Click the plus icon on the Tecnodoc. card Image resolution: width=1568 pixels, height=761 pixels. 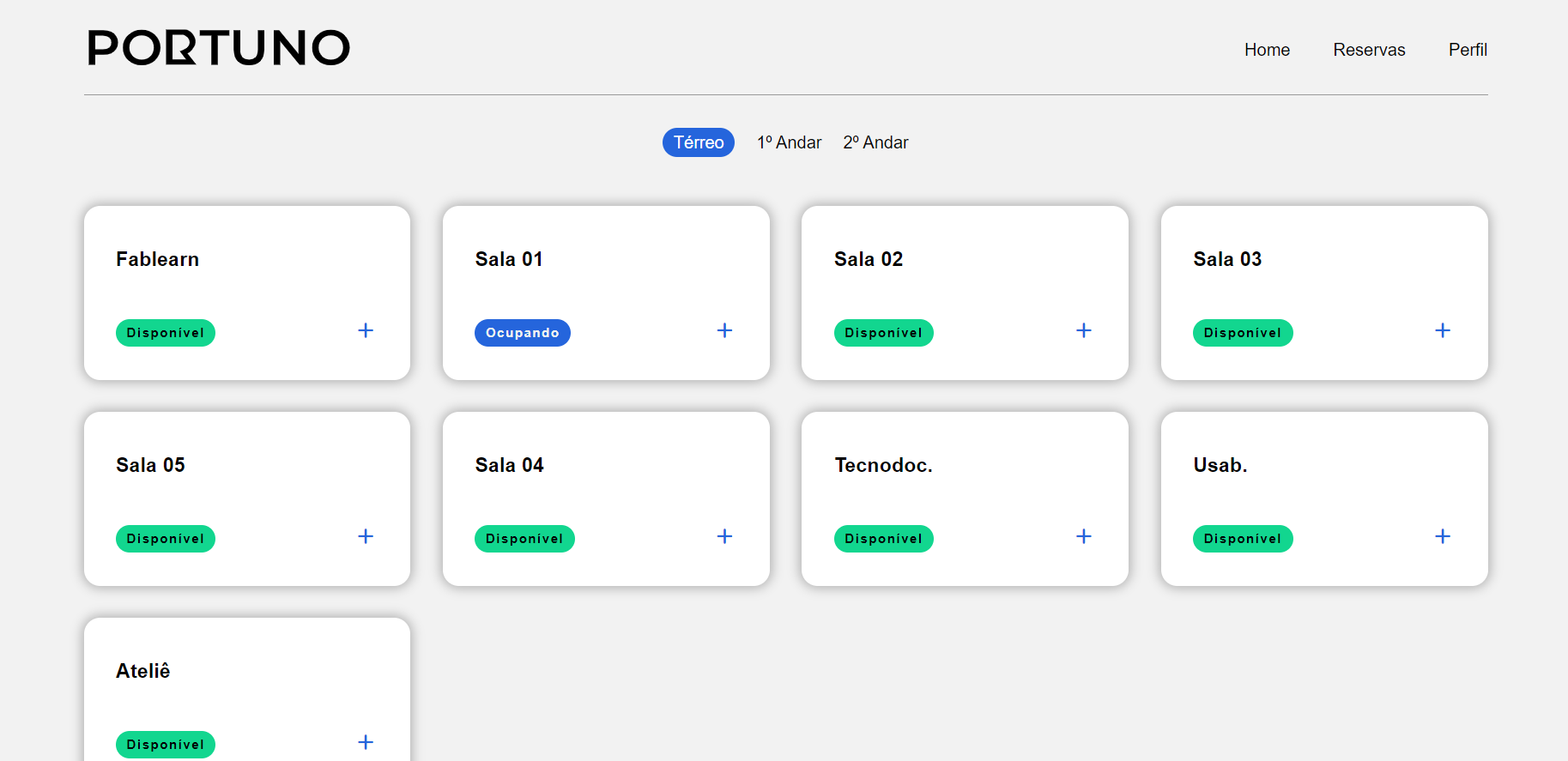[1083, 536]
